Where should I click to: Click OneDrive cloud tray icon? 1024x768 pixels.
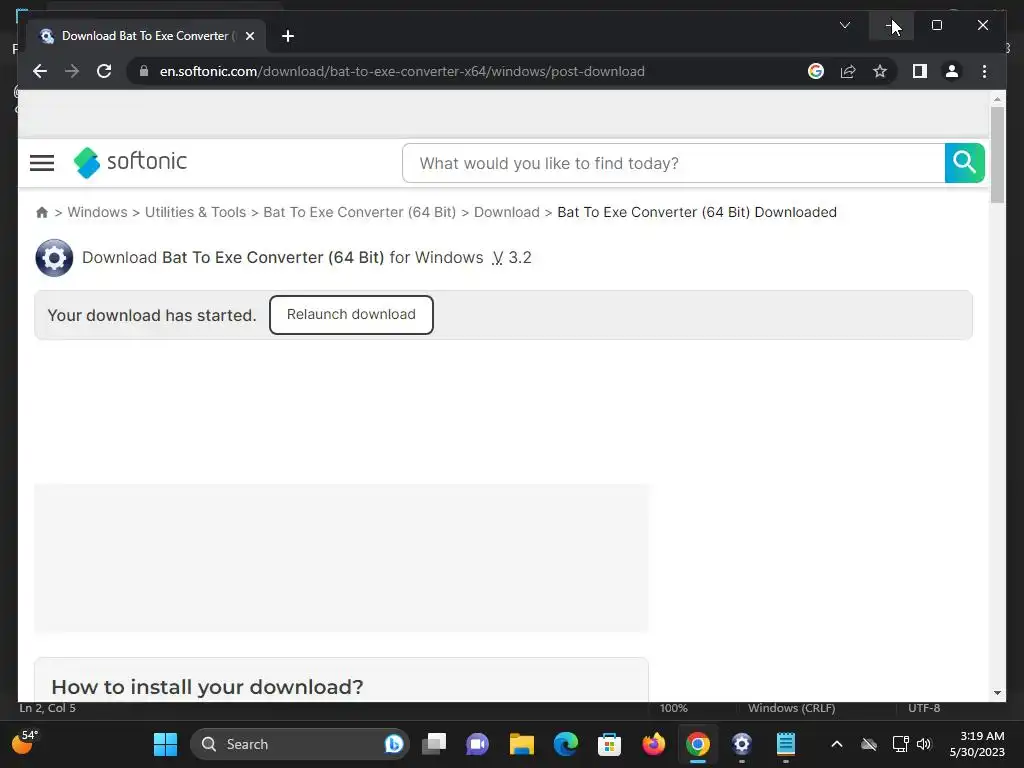[x=869, y=744]
